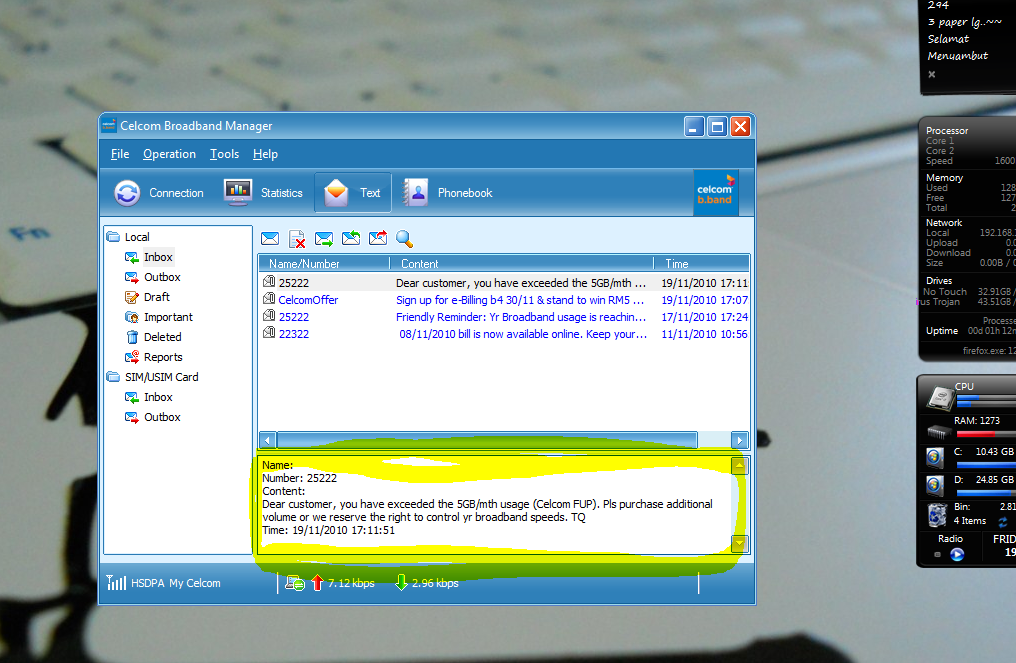The width and height of the screenshot is (1016, 663).
Task: Click the message preview scroll down arrow
Action: [x=739, y=543]
